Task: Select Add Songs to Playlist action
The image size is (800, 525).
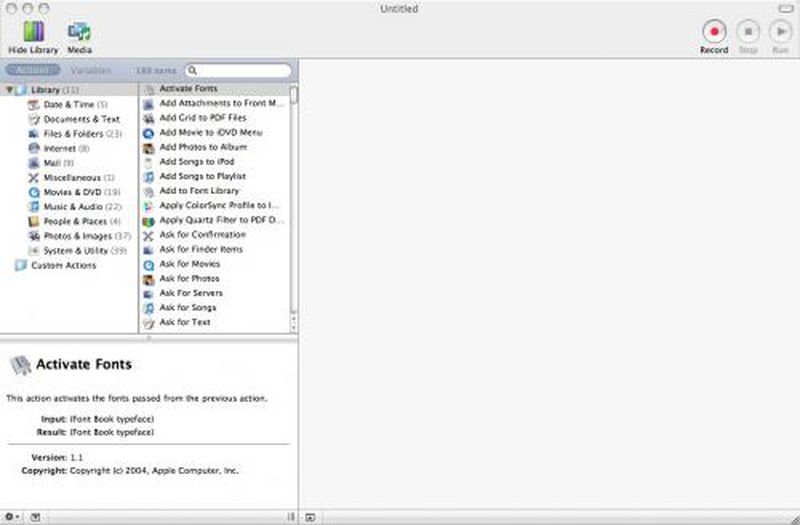Action: [214, 176]
